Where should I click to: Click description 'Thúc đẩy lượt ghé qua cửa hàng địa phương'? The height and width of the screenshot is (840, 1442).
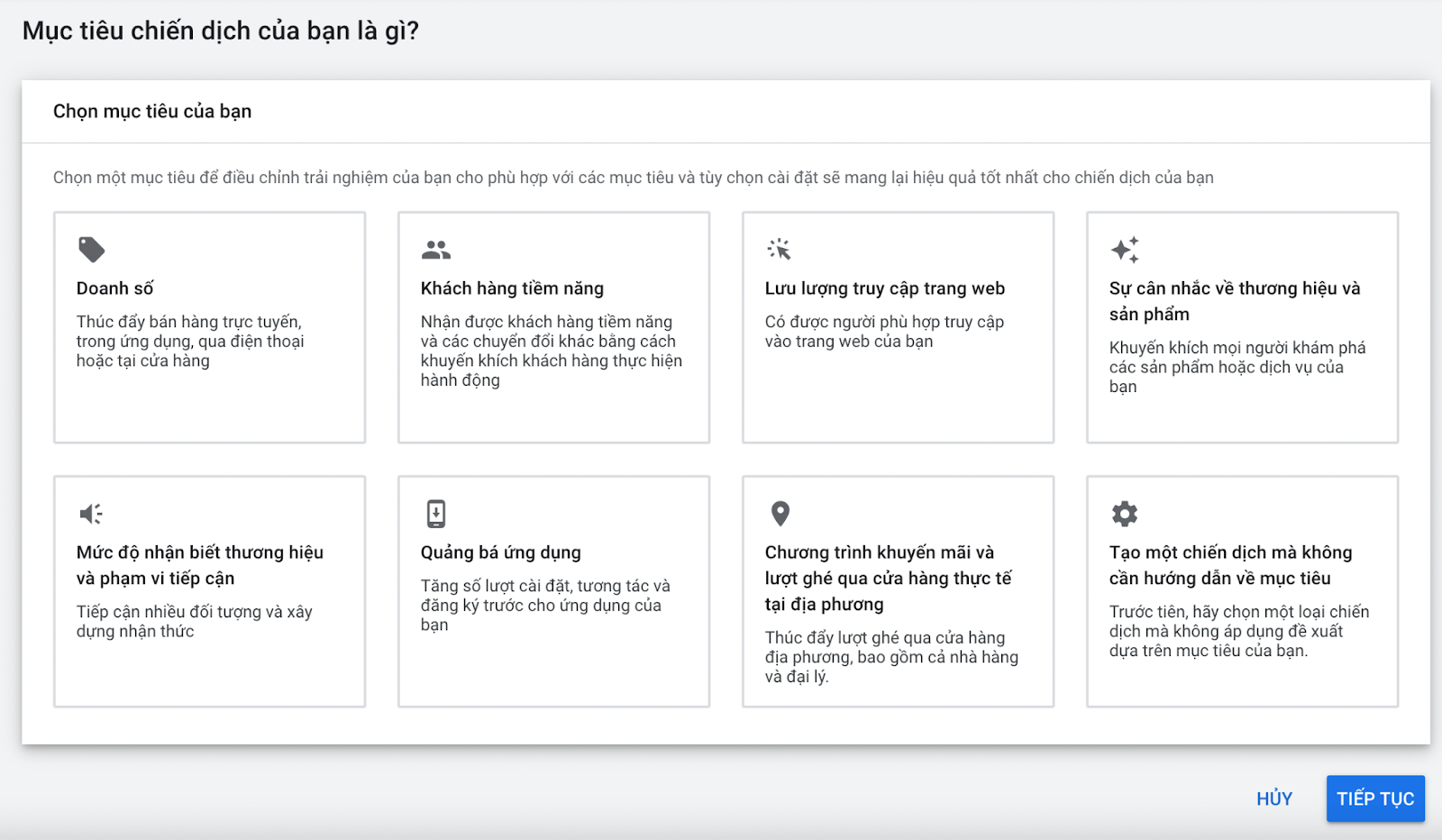tap(891, 657)
